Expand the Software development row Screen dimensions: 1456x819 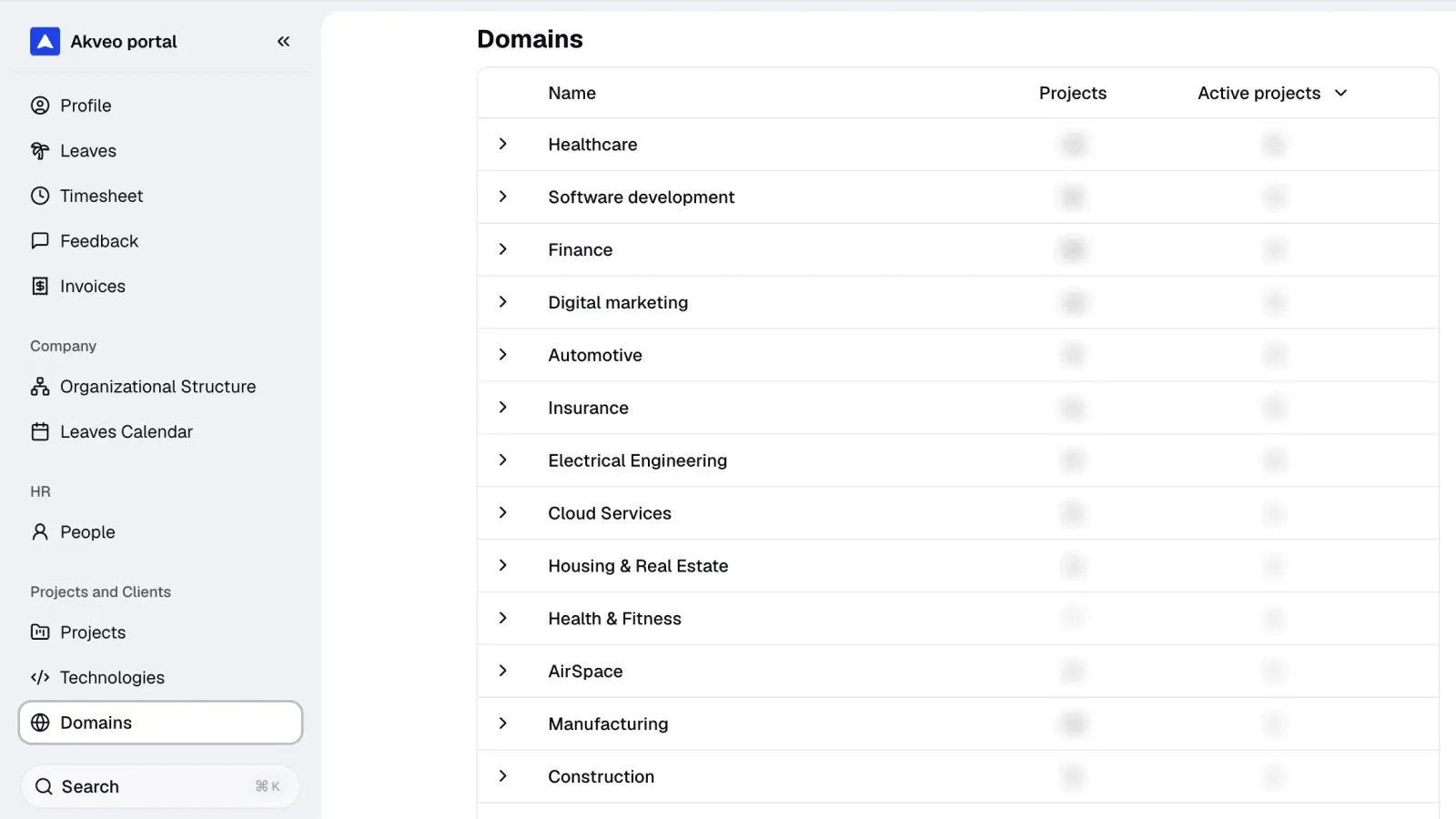tap(503, 197)
